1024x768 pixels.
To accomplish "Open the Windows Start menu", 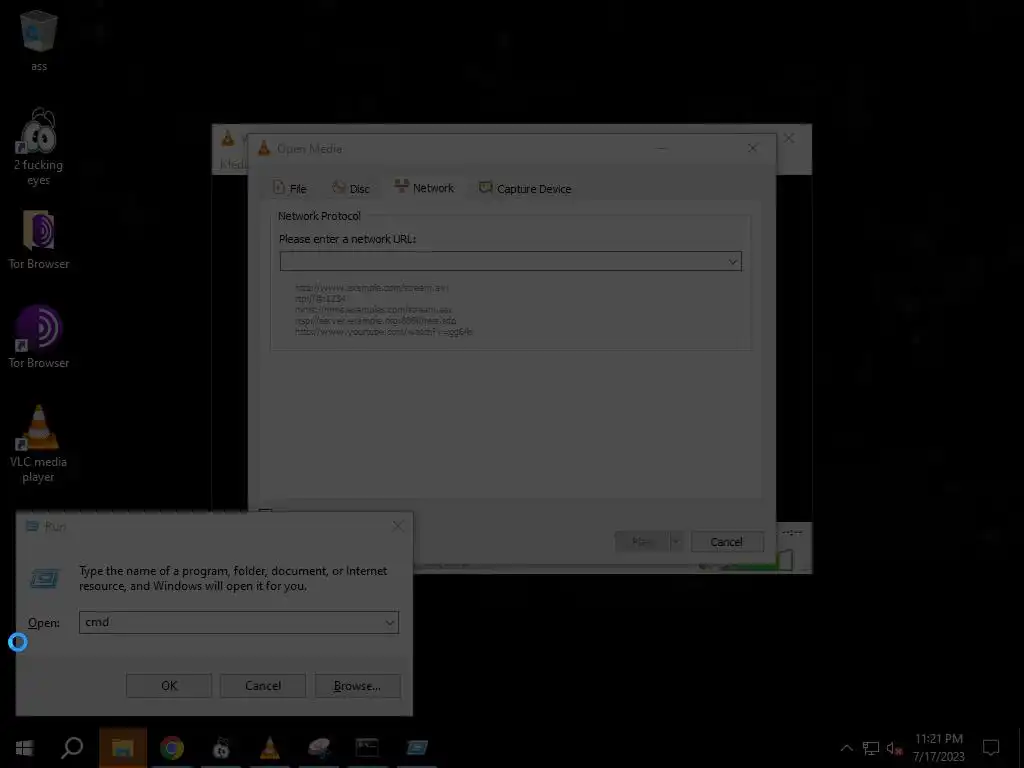I will (x=24, y=748).
